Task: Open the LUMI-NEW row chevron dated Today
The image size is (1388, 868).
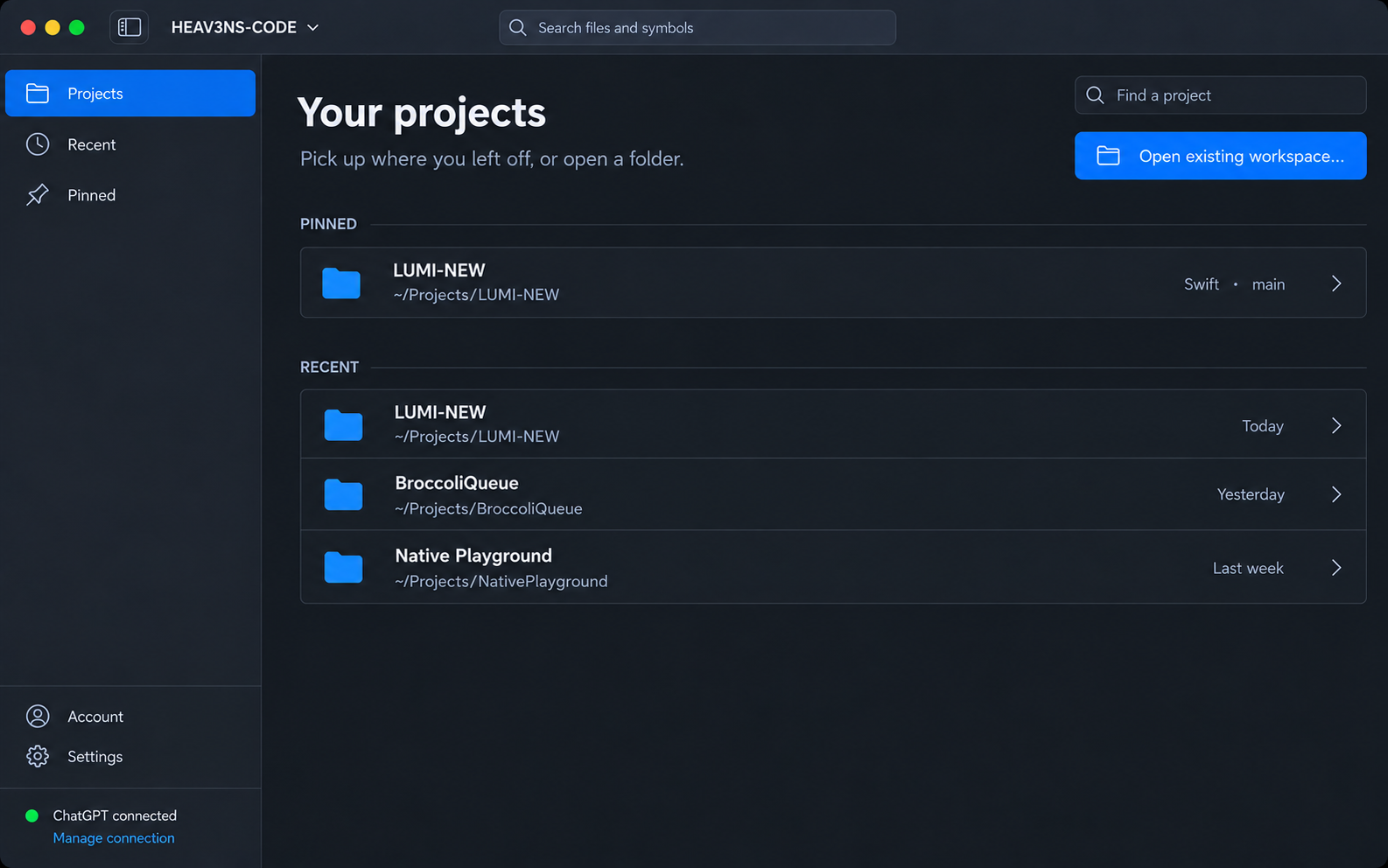Action: tap(1336, 425)
